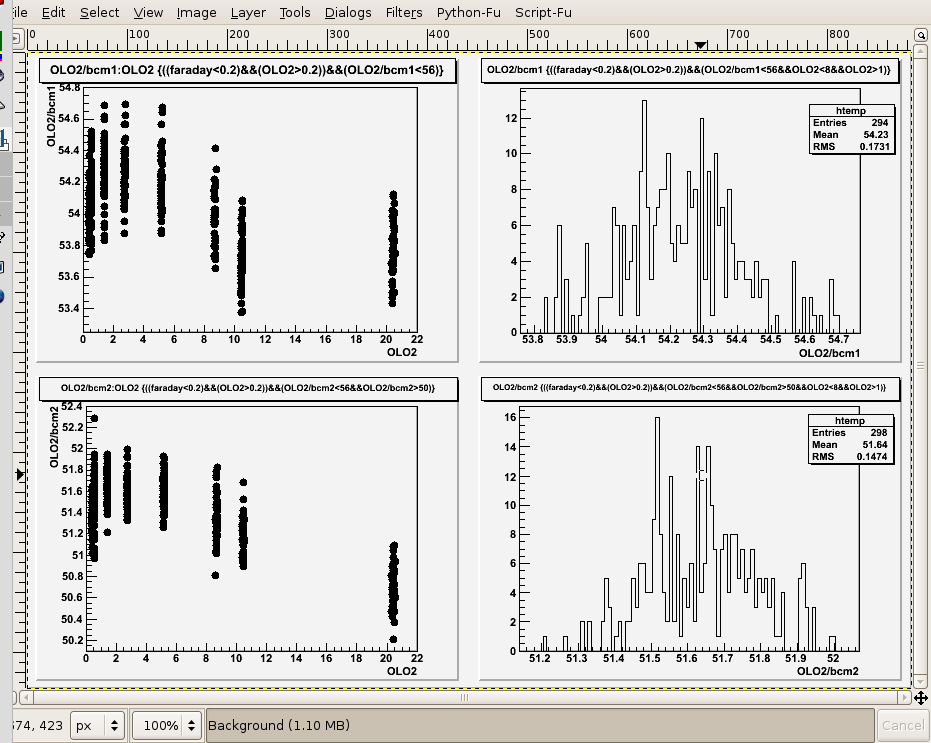Click horizontal scrollbar right arrow
This screenshot has width=931, height=743.
pyautogui.click(x=904, y=697)
